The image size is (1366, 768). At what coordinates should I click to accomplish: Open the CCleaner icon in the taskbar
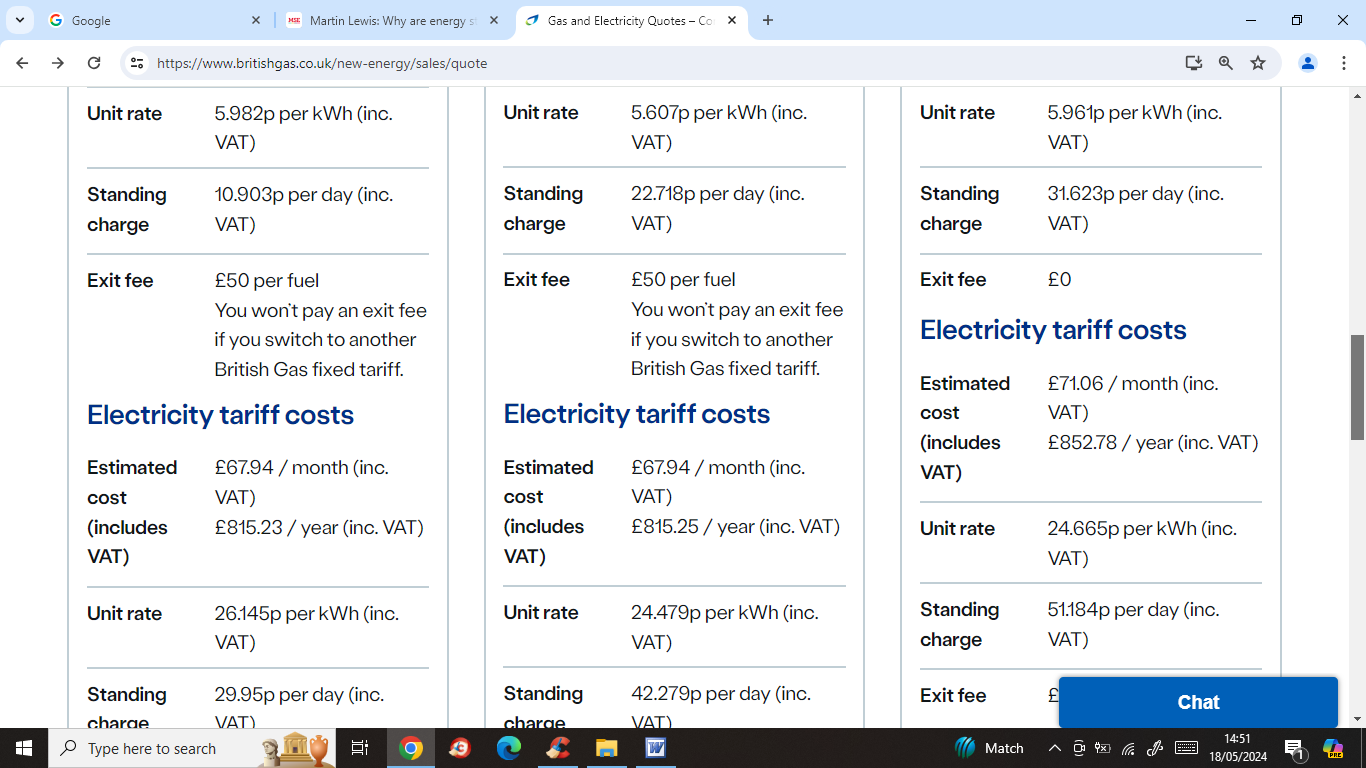(x=558, y=748)
